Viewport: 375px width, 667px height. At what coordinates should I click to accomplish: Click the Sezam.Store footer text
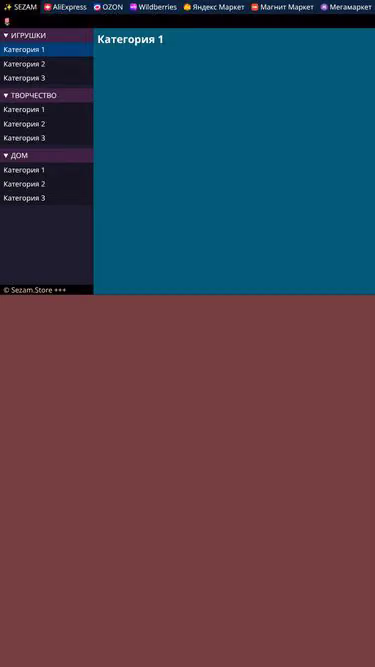click(x=35, y=290)
